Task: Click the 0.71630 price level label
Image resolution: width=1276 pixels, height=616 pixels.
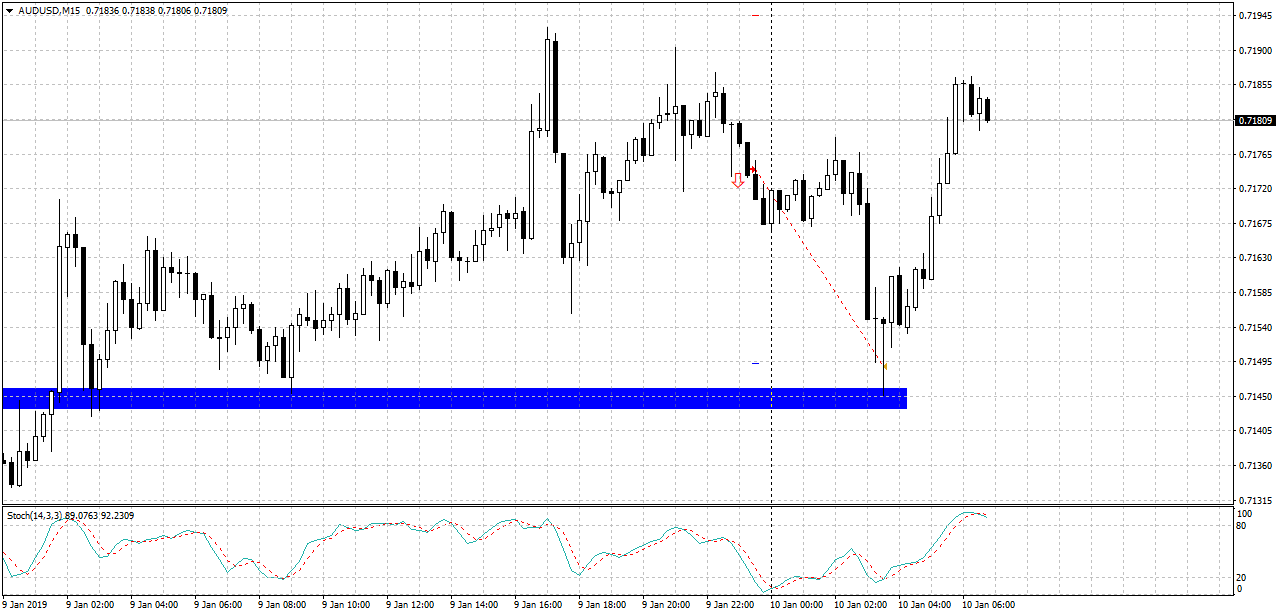Action: tap(1256, 258)
